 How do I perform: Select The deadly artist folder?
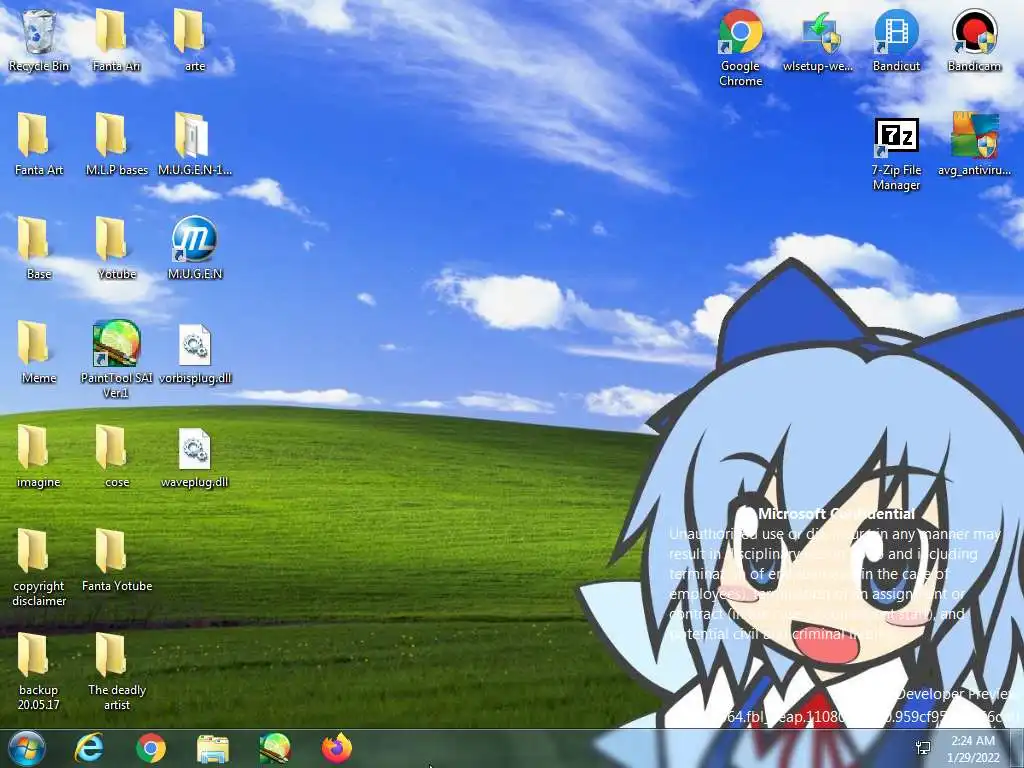116,671
